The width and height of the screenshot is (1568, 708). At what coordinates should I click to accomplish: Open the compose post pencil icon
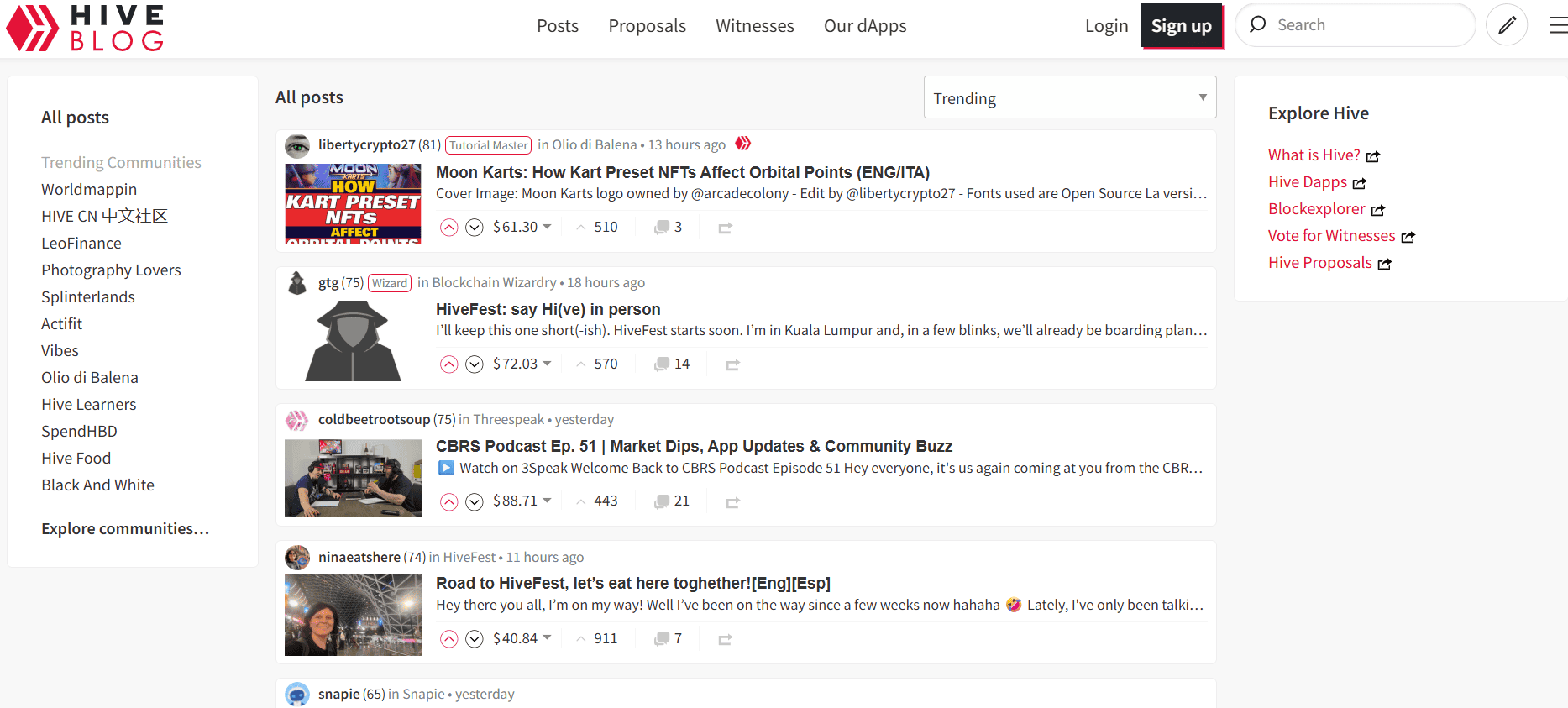point(1506,25)
